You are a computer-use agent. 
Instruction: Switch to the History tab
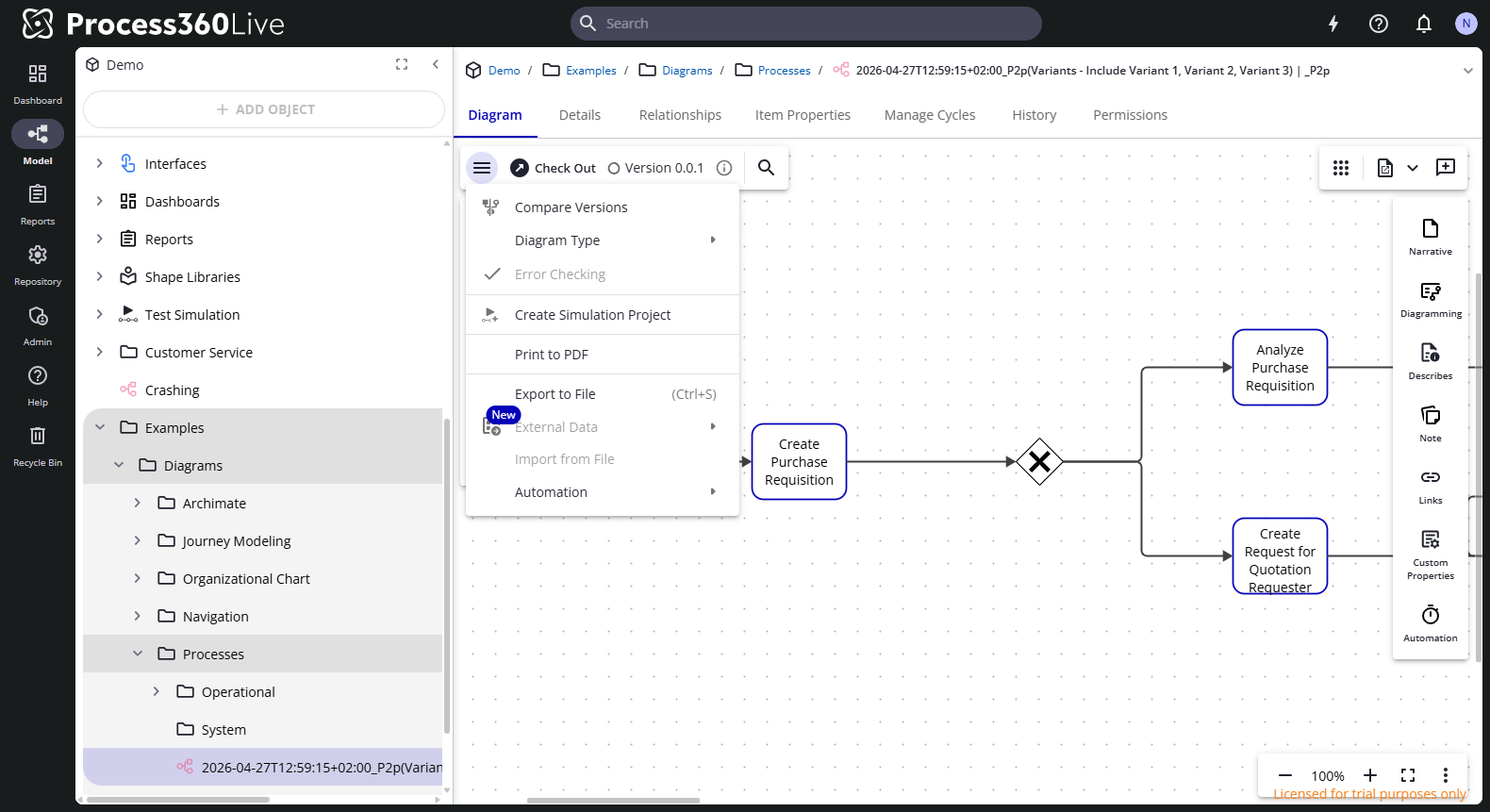tap(1034, 115)
